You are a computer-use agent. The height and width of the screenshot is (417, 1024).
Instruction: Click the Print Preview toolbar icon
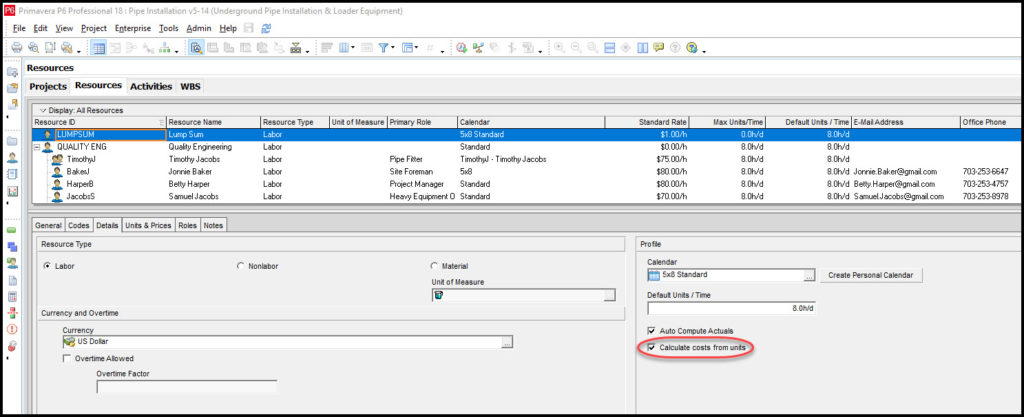(x=33, y=47)
